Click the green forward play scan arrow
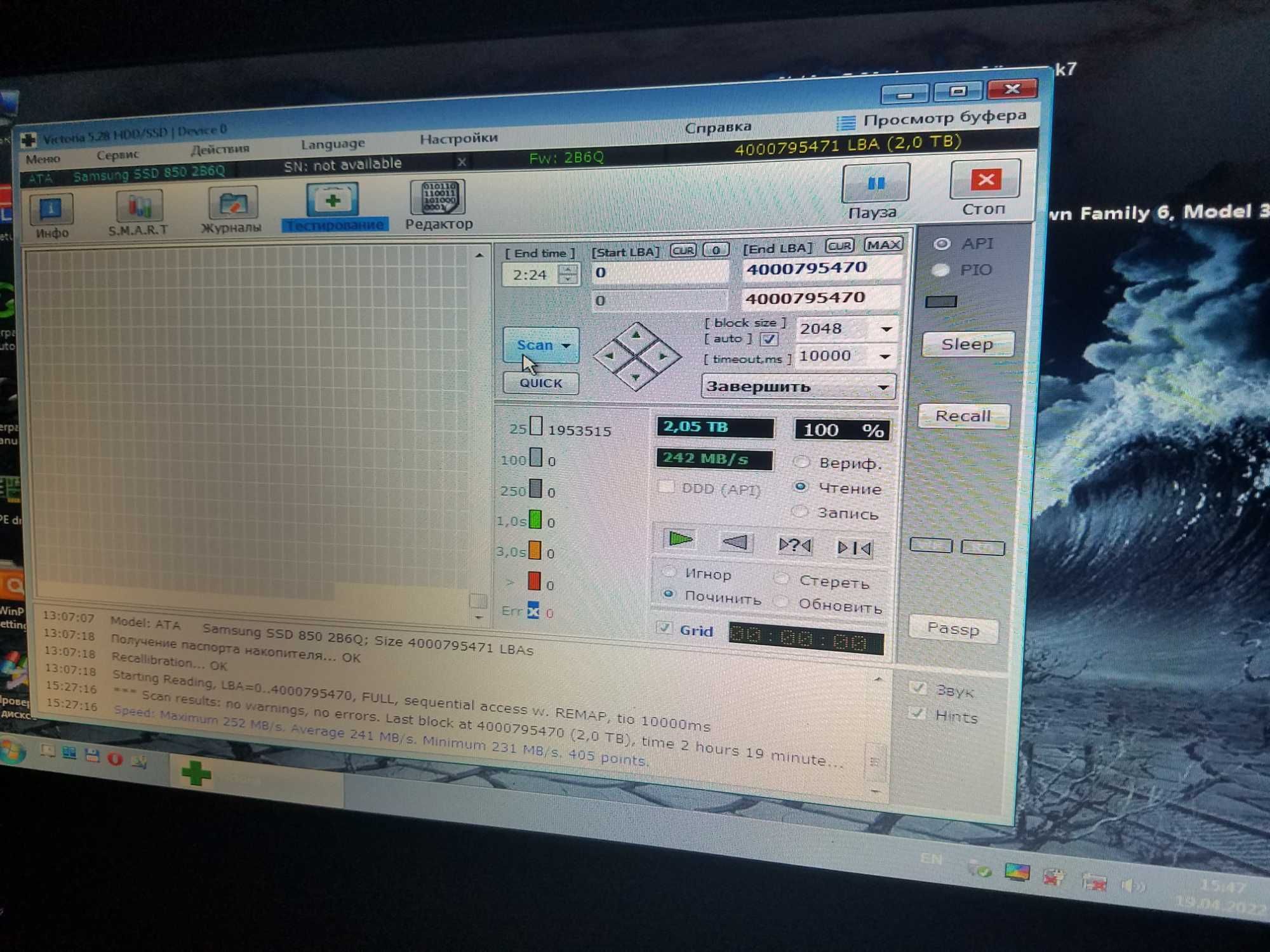1270x952 pixels. 679,539
